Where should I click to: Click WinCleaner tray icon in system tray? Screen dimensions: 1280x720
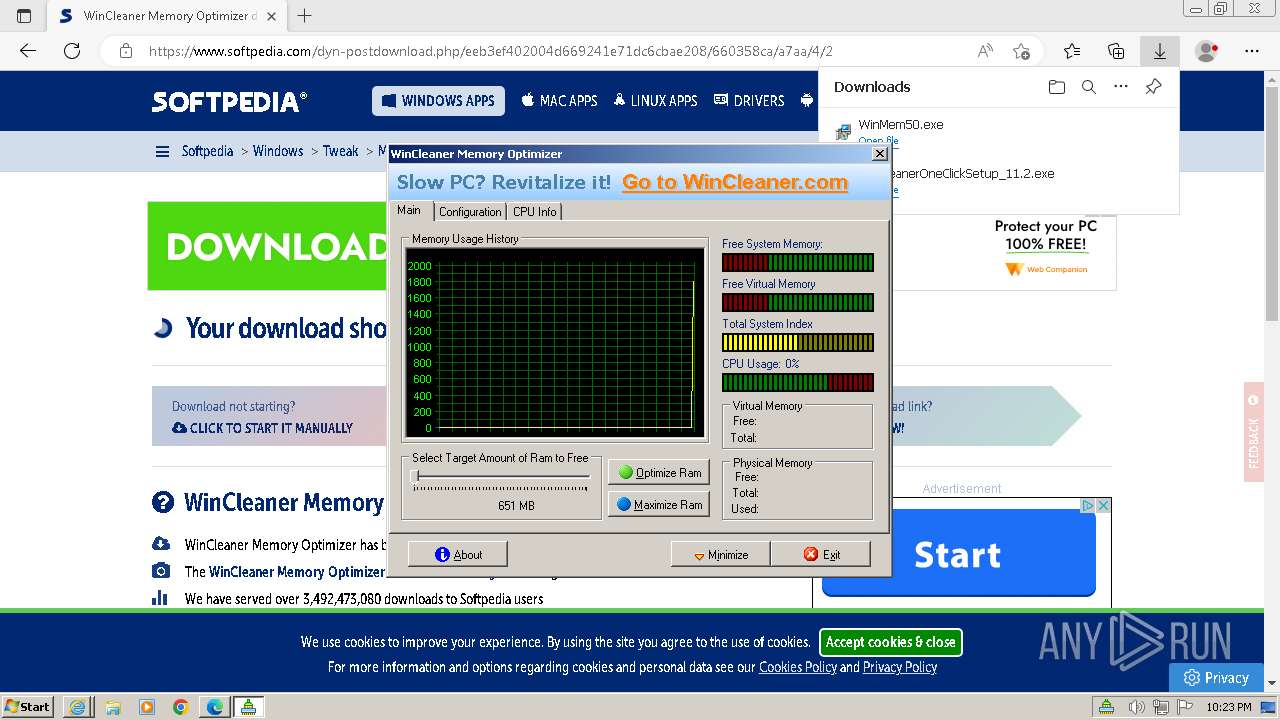[1106, 707]
